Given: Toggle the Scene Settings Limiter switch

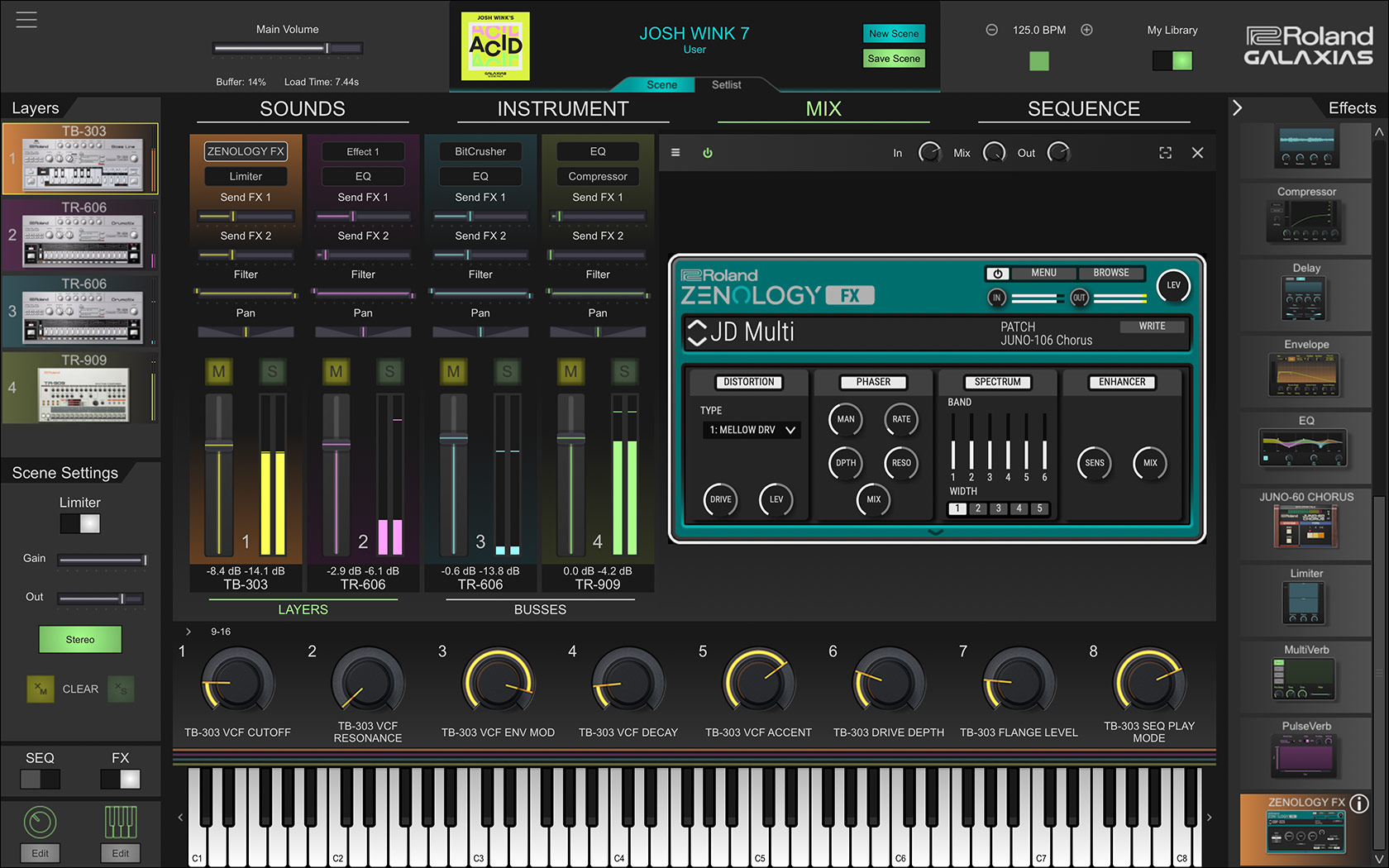Looking at the screenshot, I should 80,523.
